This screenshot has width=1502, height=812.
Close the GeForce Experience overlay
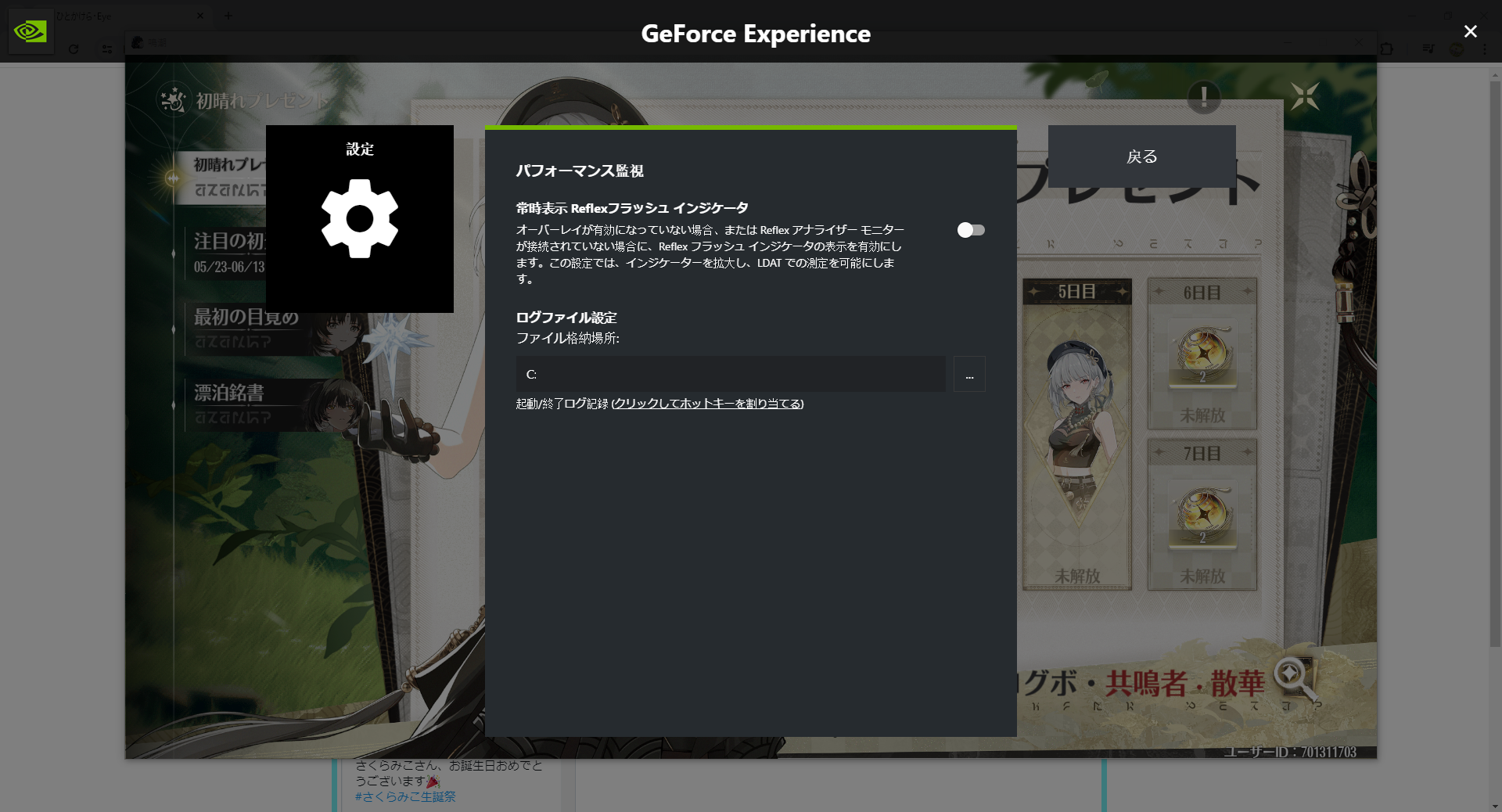(1470, 31)
